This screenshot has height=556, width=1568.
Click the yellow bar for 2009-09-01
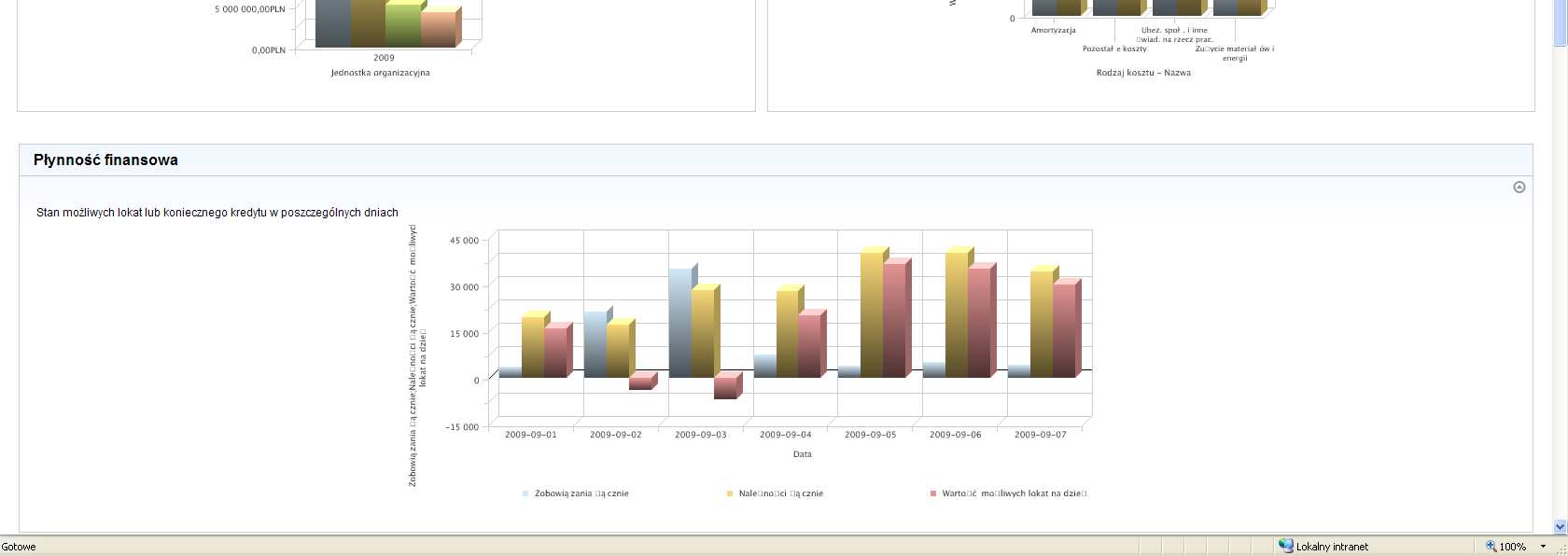click(534, 345)
